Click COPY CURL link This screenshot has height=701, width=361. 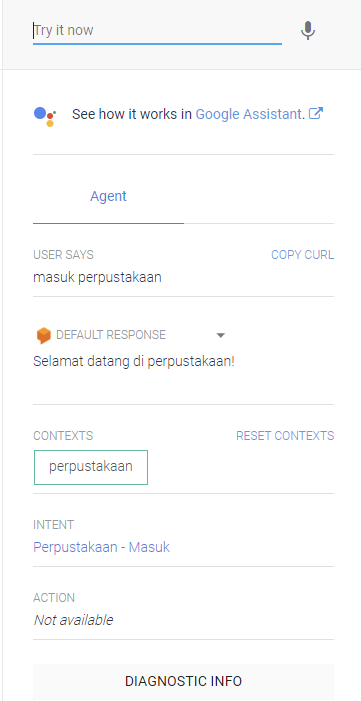302,255
